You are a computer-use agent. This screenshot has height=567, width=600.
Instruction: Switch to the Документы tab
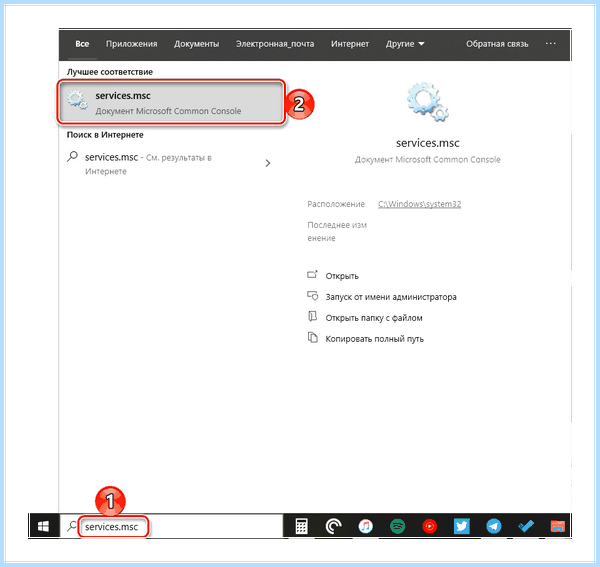(197, 44)
